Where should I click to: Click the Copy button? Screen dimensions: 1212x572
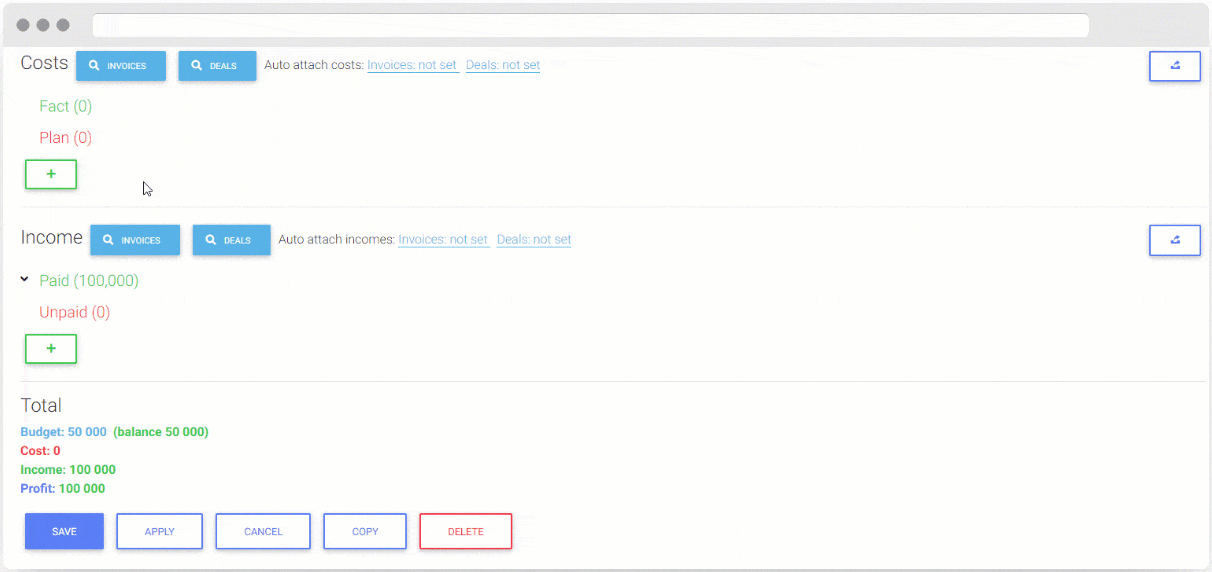click(x=365, y=531)
